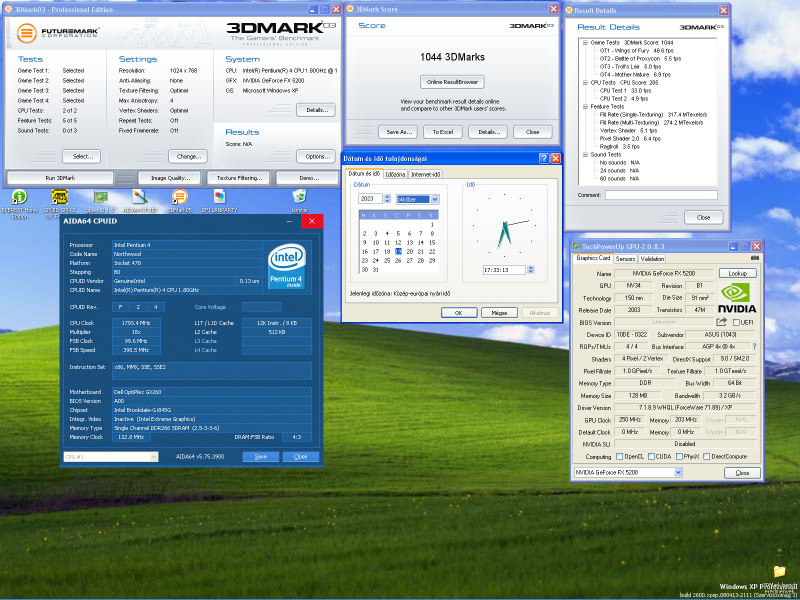Switch to the Internet-idő tab
Viewport: 800px width, 600px height.
click(x=426, y=174)
